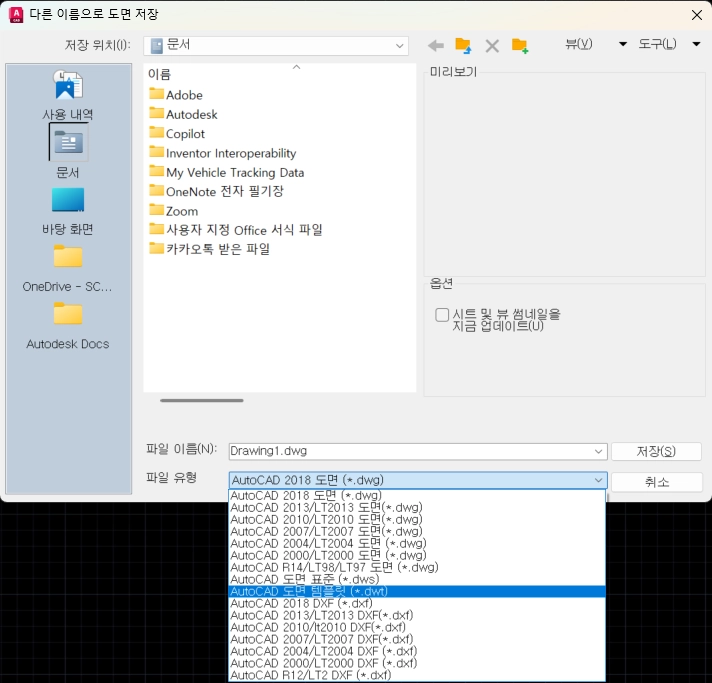Go up one folder level
This screenshot has height=683, width=712.
(463, 45)
